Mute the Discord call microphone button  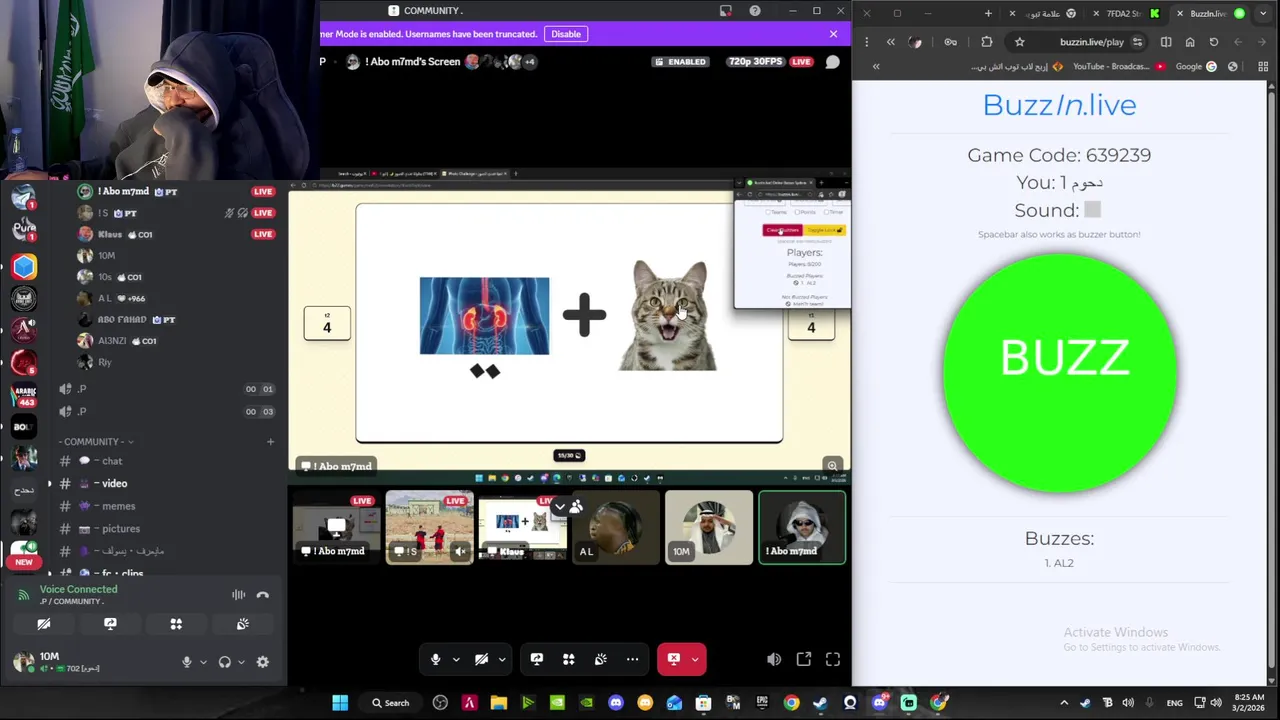click(435, 659)
